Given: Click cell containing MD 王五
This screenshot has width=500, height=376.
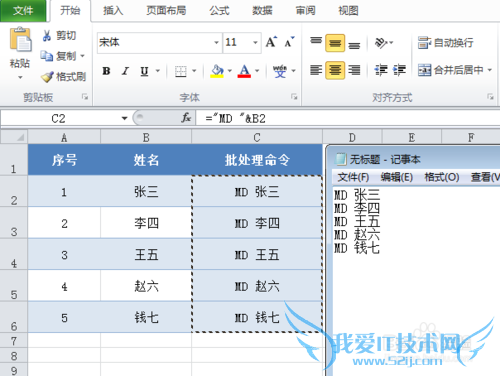Looking at the screenshot, I should coord(257,255).
